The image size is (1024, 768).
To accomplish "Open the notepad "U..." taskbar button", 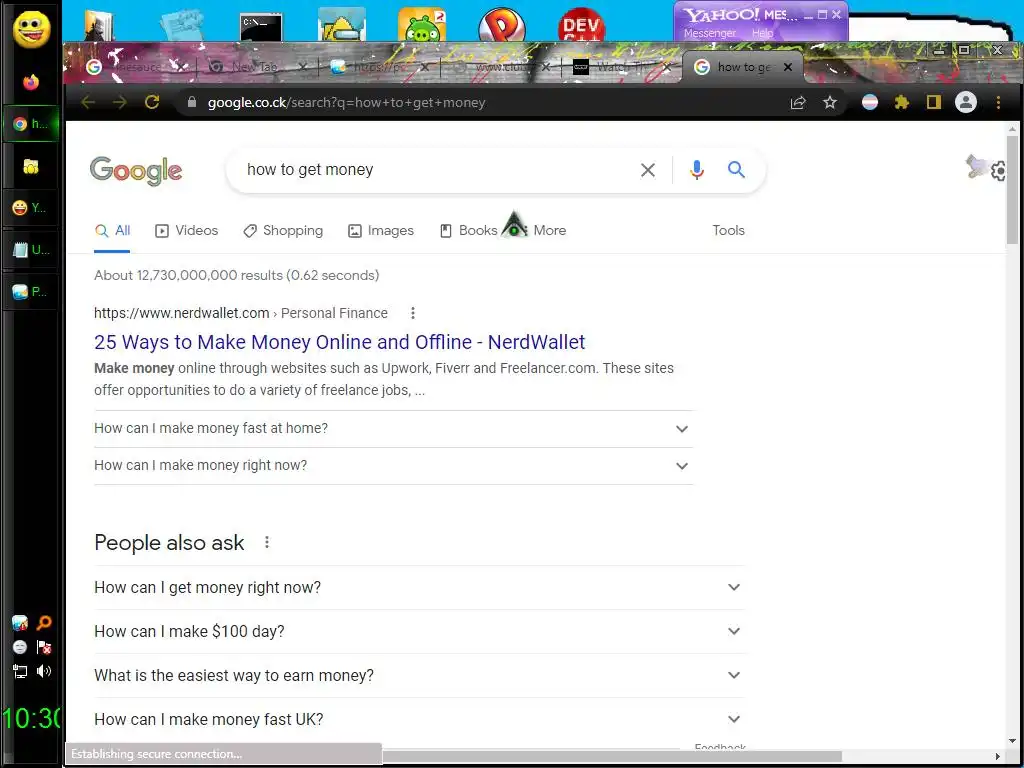I will click(x=31, y=249).
